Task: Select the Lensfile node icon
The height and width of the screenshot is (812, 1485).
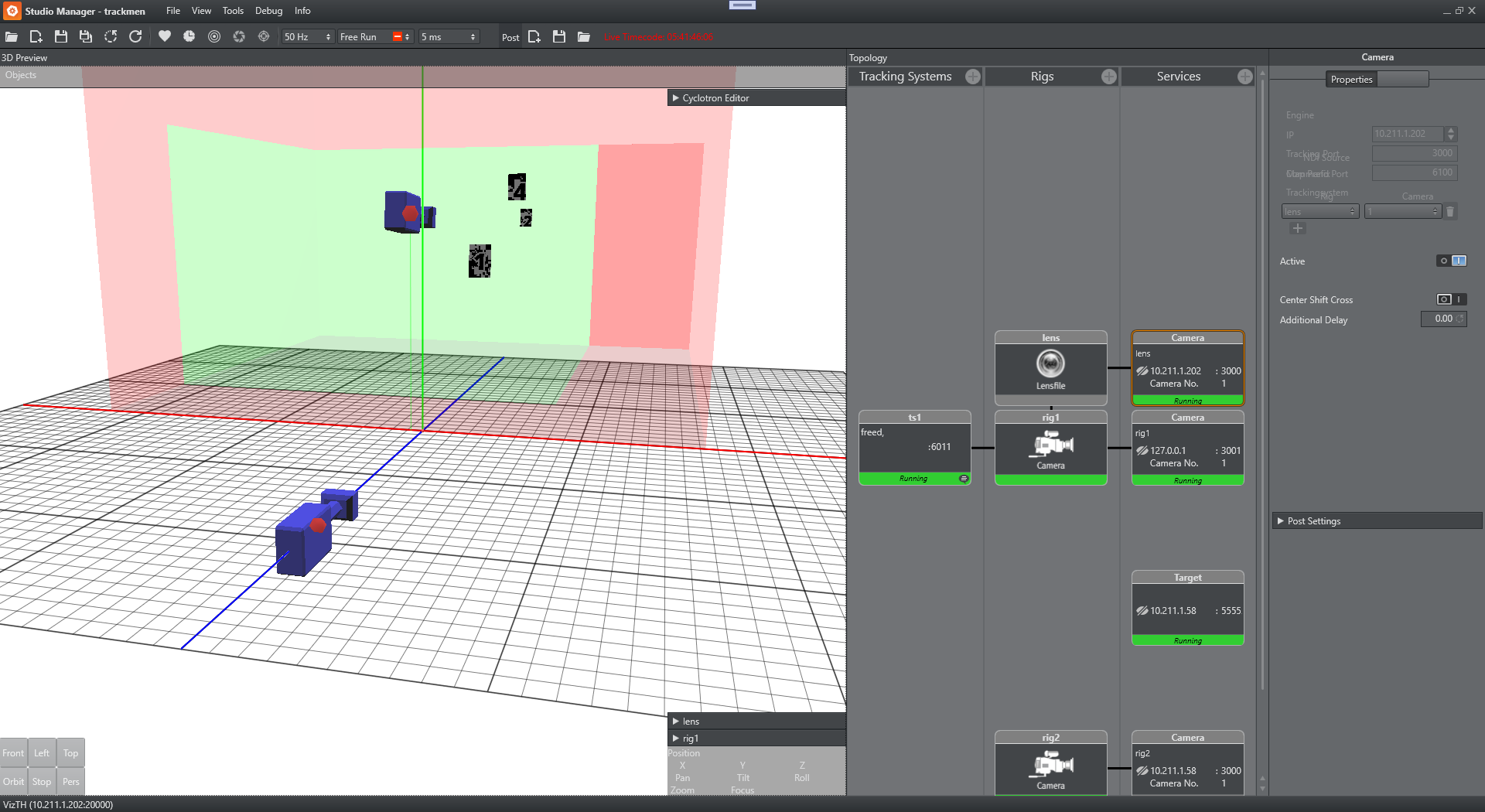Action: (1050, 363)
